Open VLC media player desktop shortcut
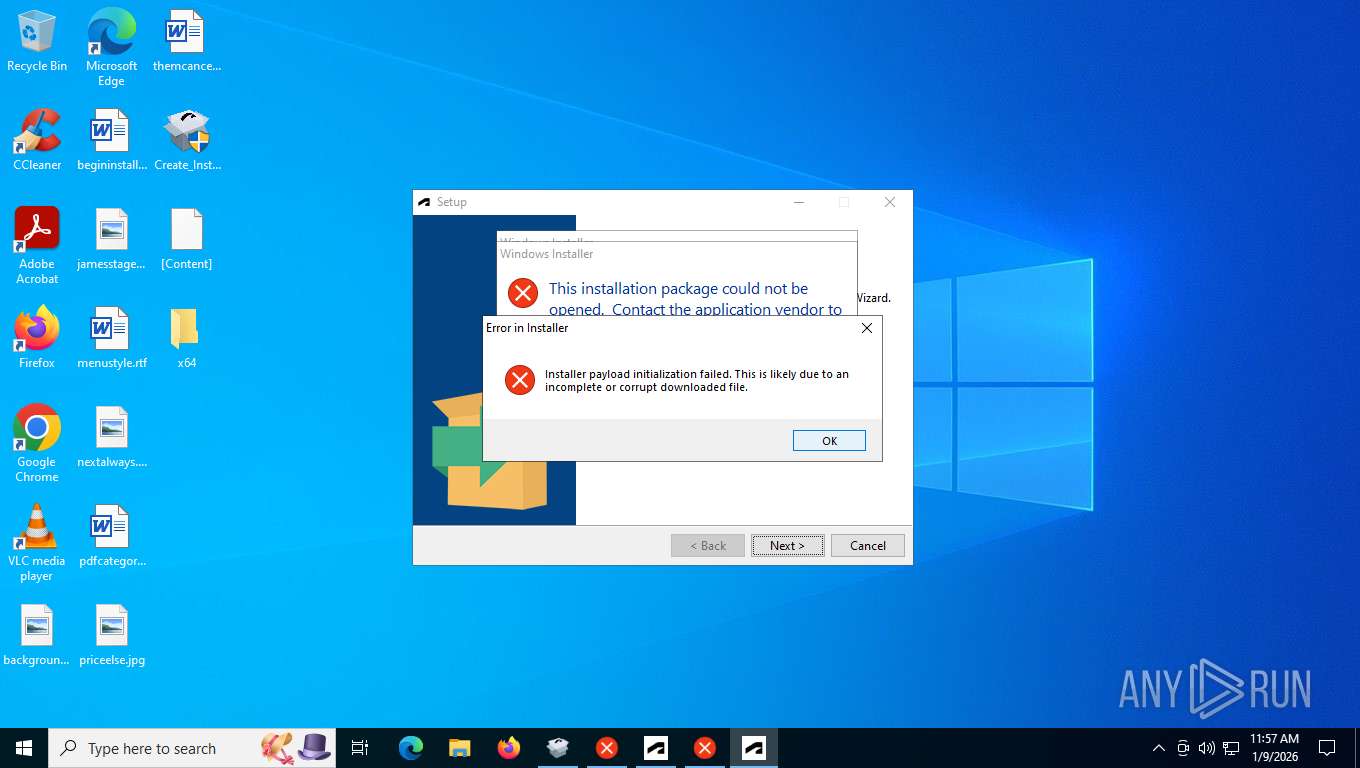Viewport: 1360px width, 768px height. pos(37,543)
